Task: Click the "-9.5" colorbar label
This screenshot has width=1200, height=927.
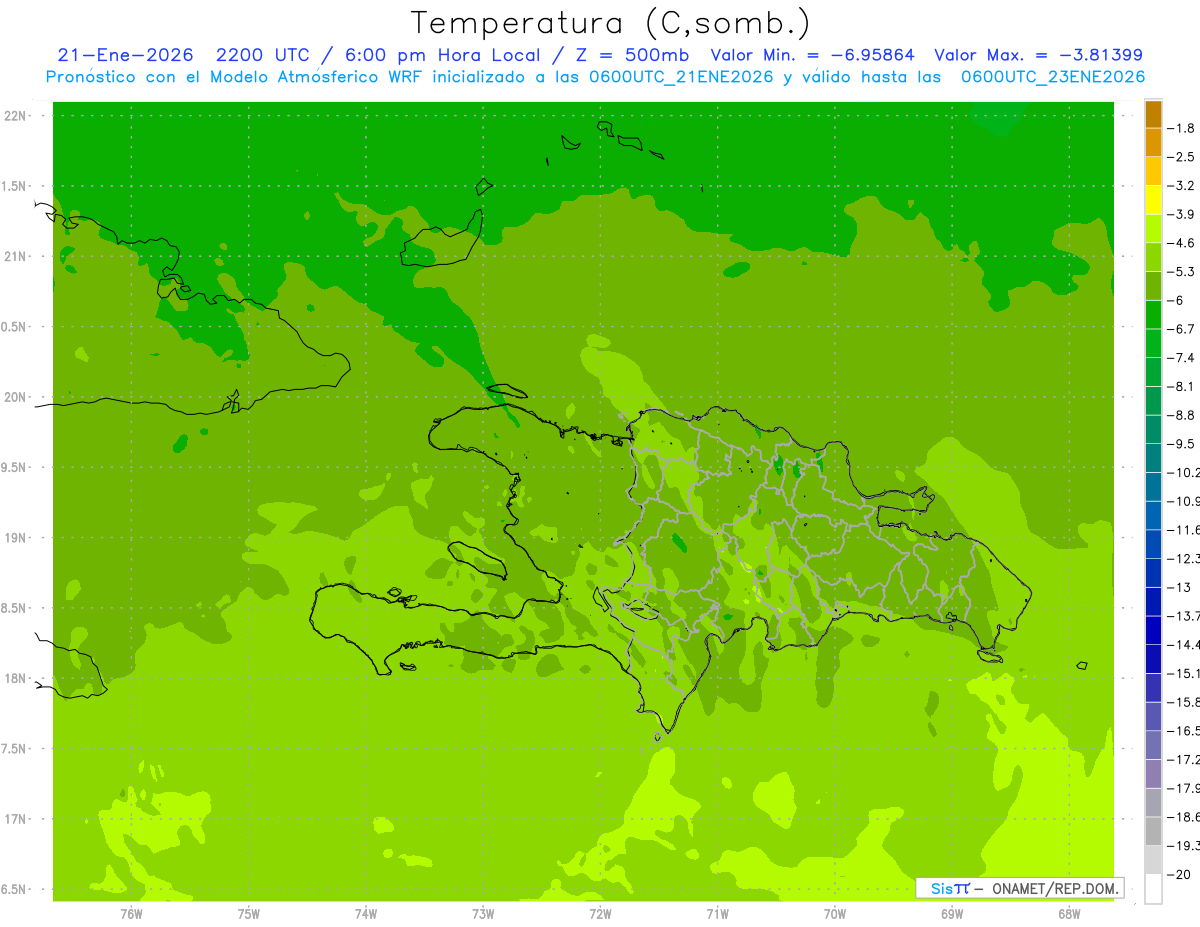Action: pyautogui.click(x=1183, y=444)
